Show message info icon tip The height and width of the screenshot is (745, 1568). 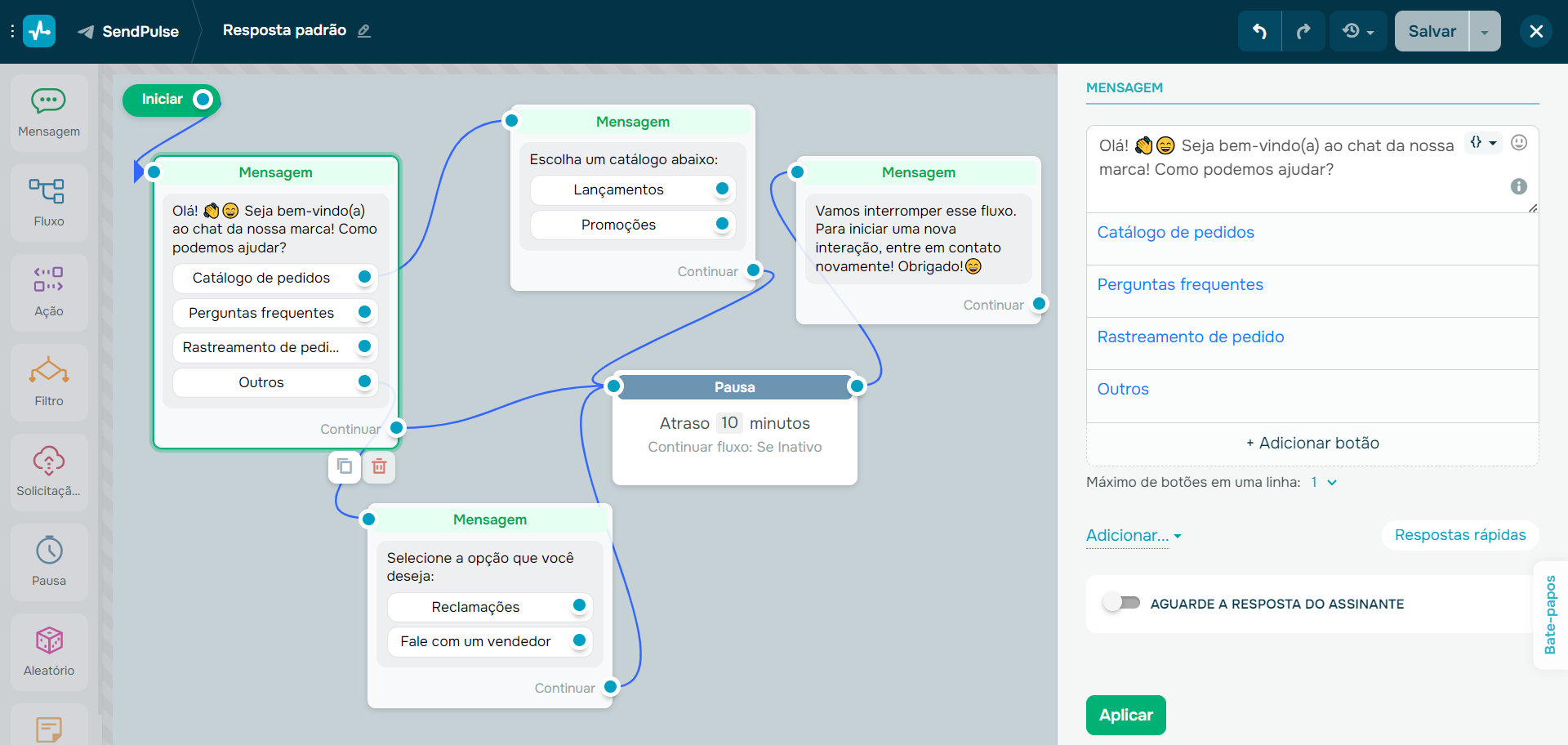coord(1519,186)
